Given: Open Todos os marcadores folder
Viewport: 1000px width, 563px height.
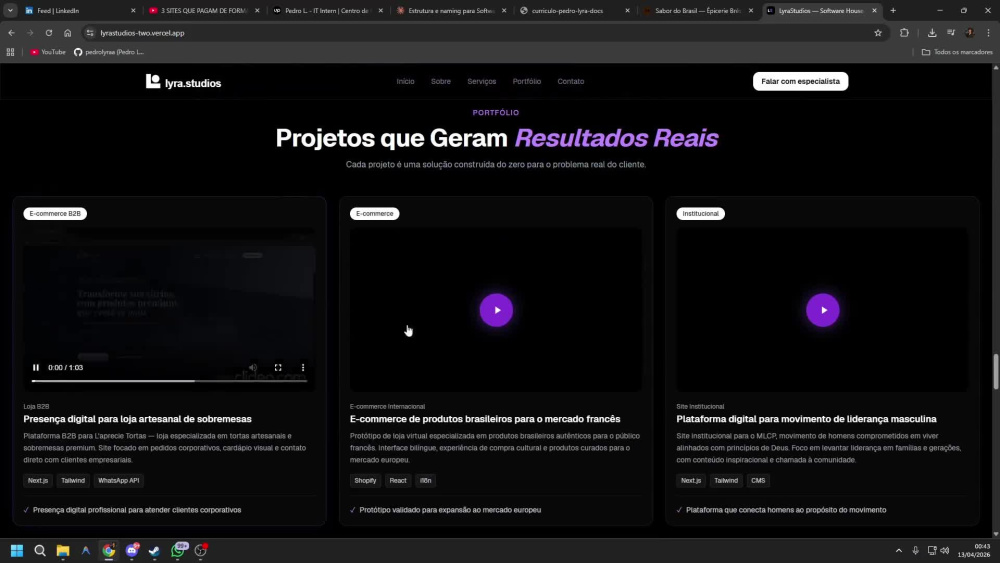Looking at the screenshot, I should point(957,52).
